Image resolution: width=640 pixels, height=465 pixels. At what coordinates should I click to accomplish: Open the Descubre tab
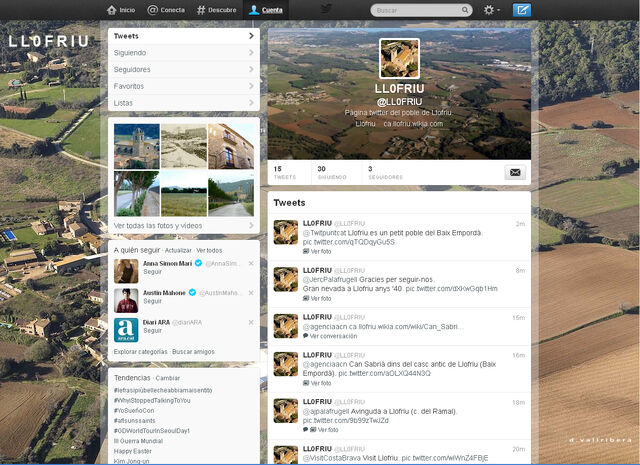point(216,10)
